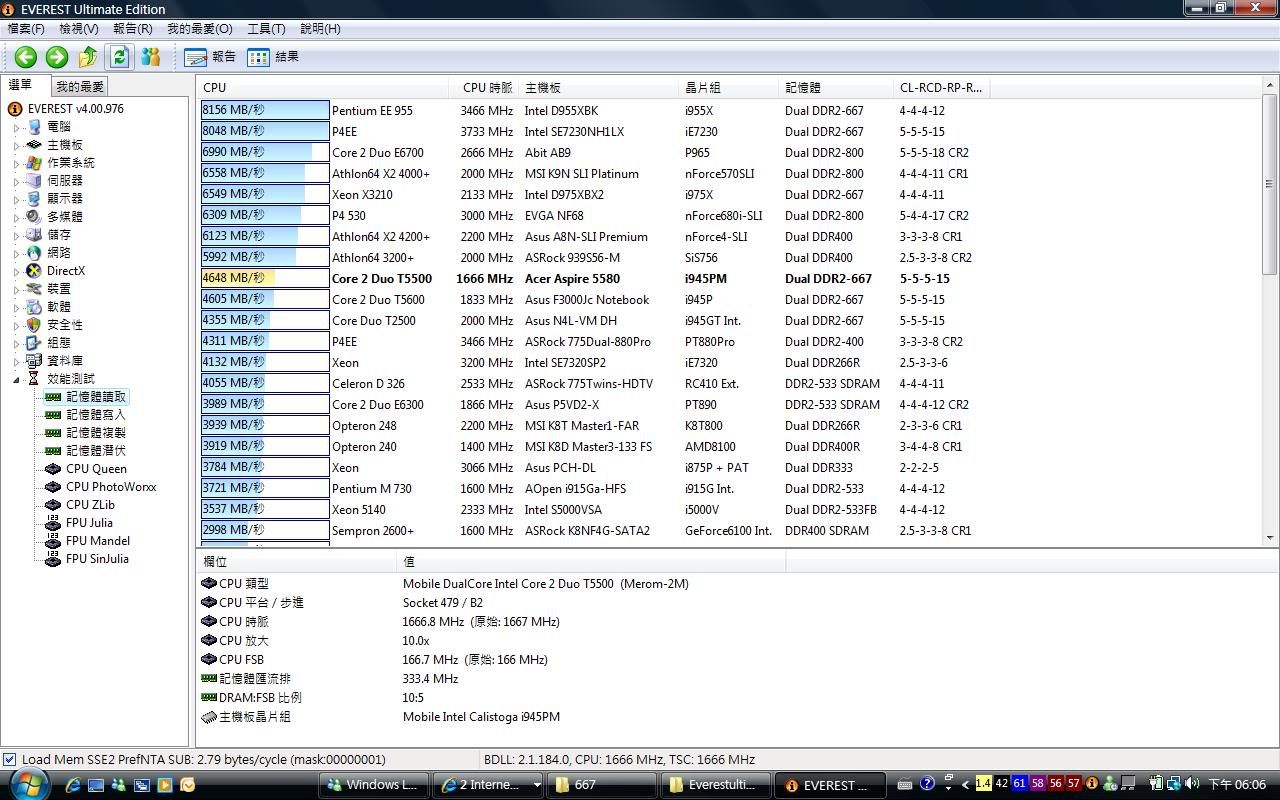Select the 記憶體寫入 benchmark item

[x=96, y=415]
